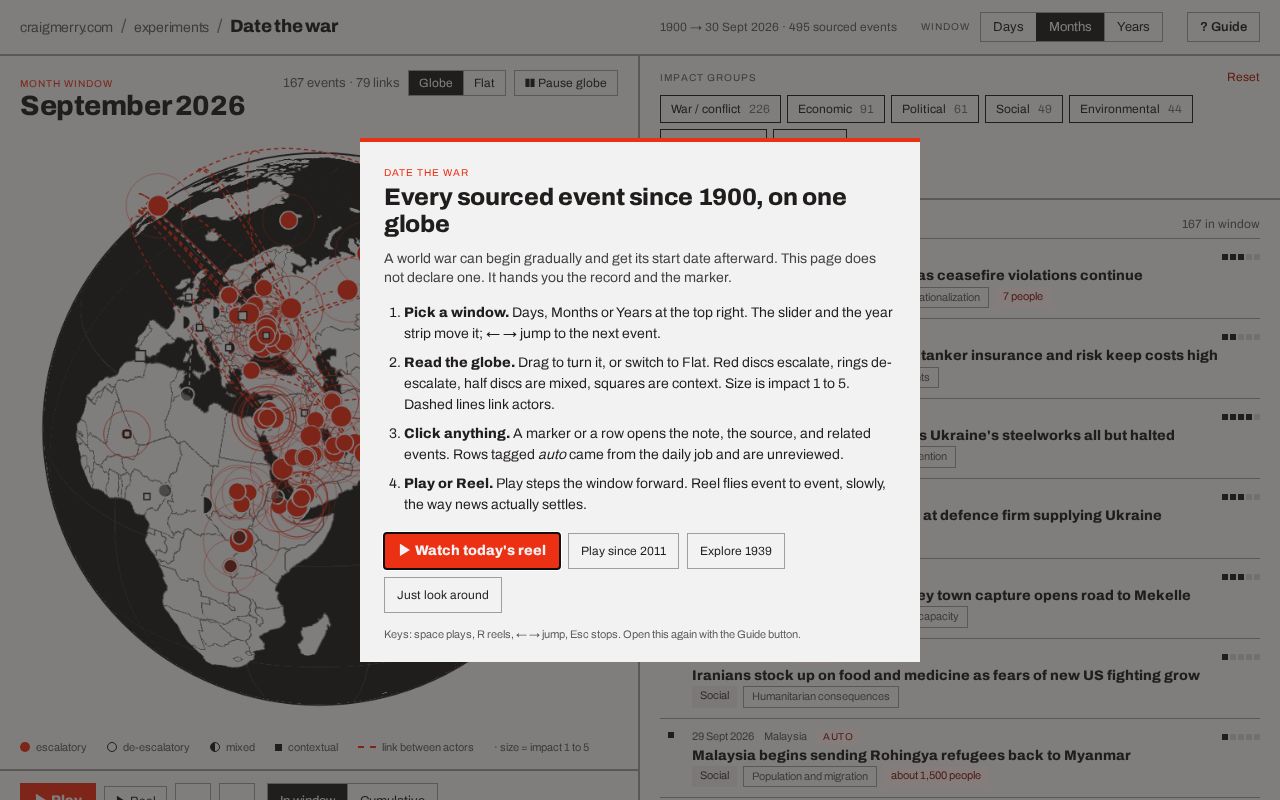
Task: Toggle the Social impact group chip
Action: tap(1023, 109)
